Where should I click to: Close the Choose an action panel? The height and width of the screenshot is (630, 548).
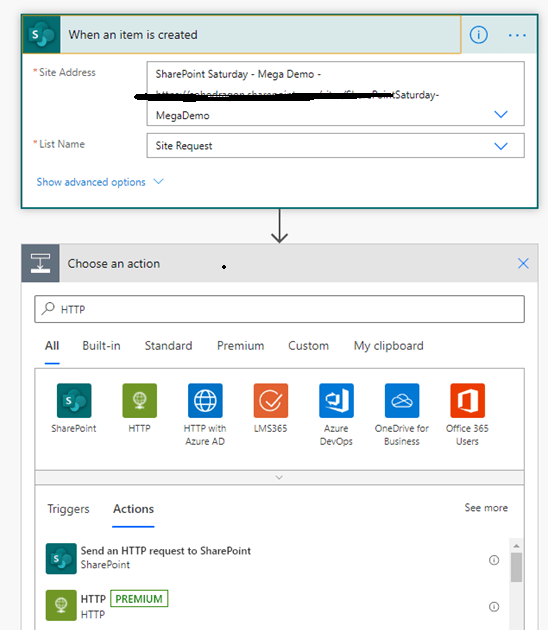pyautogui.click(x=523, y=264)
